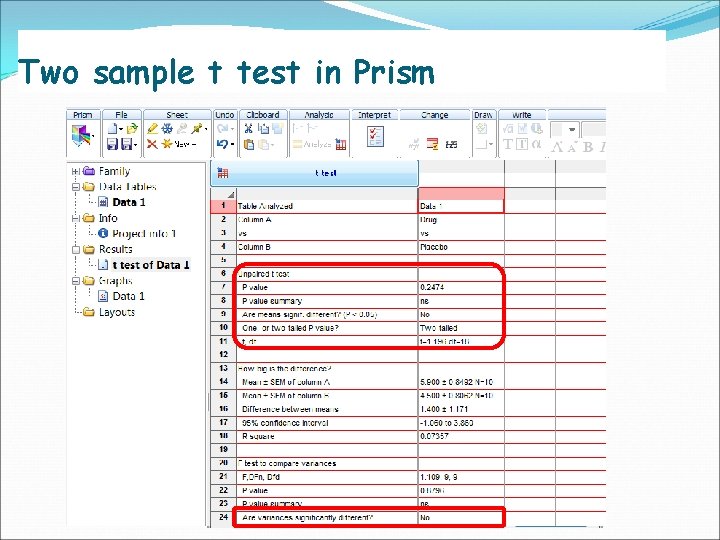Click the Prism logo button
Screen dimensions: 720x540
tap(81, 136)
